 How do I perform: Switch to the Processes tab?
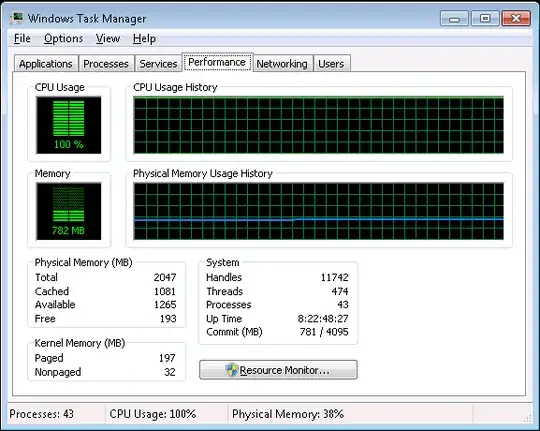pyautogui.click(x=106, y=64)
